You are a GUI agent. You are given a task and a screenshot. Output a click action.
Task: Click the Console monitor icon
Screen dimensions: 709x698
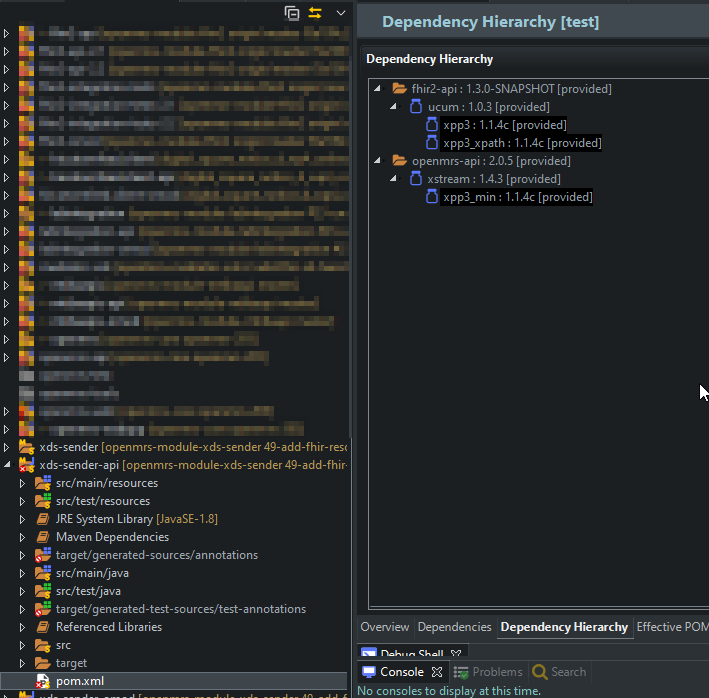369,672
